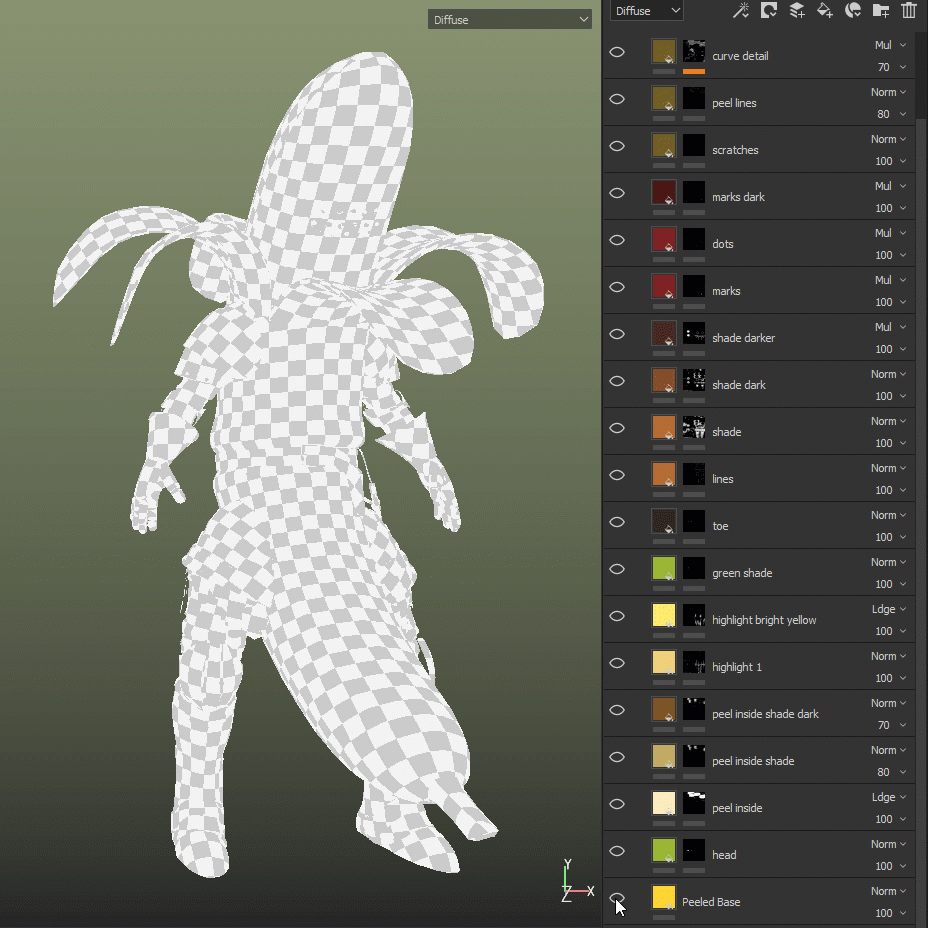Select the highlight bright yellow layer
This screenshot has width=928, height=928.
[x=764, y=620]
